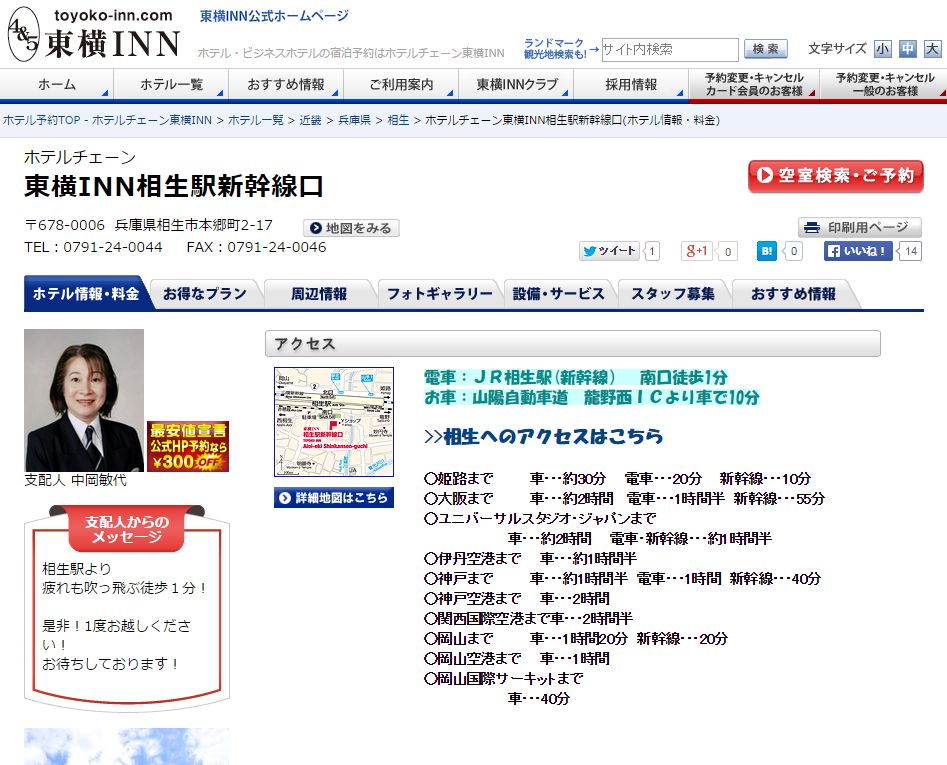Open the 印刷用ページ printer button
Viewport: 947px width, 765px height.
click(859, 228)
